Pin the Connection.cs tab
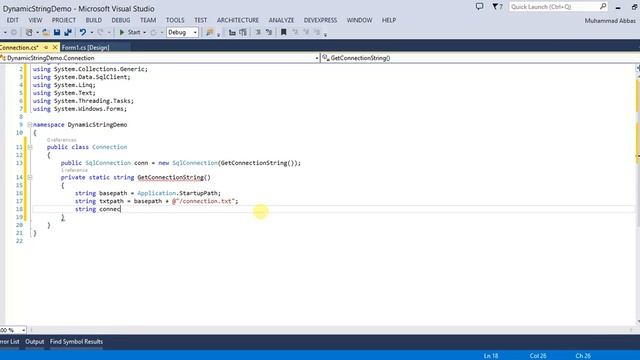 pos(46,47)
